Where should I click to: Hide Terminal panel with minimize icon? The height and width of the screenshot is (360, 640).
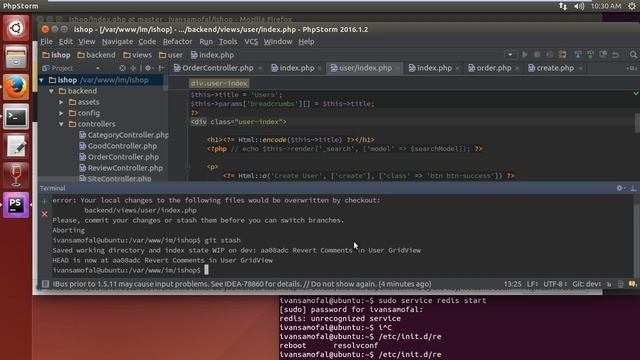633,188
